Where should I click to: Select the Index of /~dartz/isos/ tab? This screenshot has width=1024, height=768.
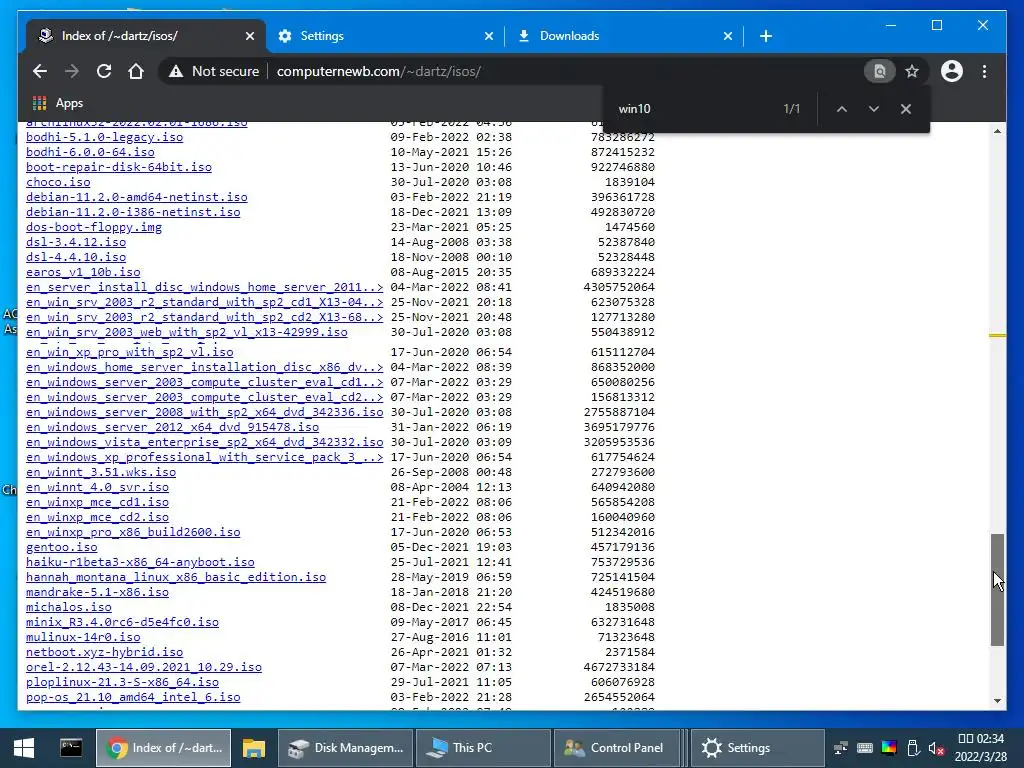(x=144, y=36)
